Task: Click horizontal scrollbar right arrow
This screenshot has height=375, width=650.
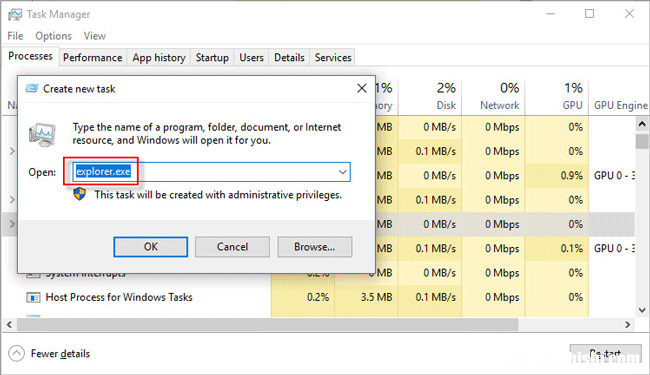Action: click(x=628, y=324)
